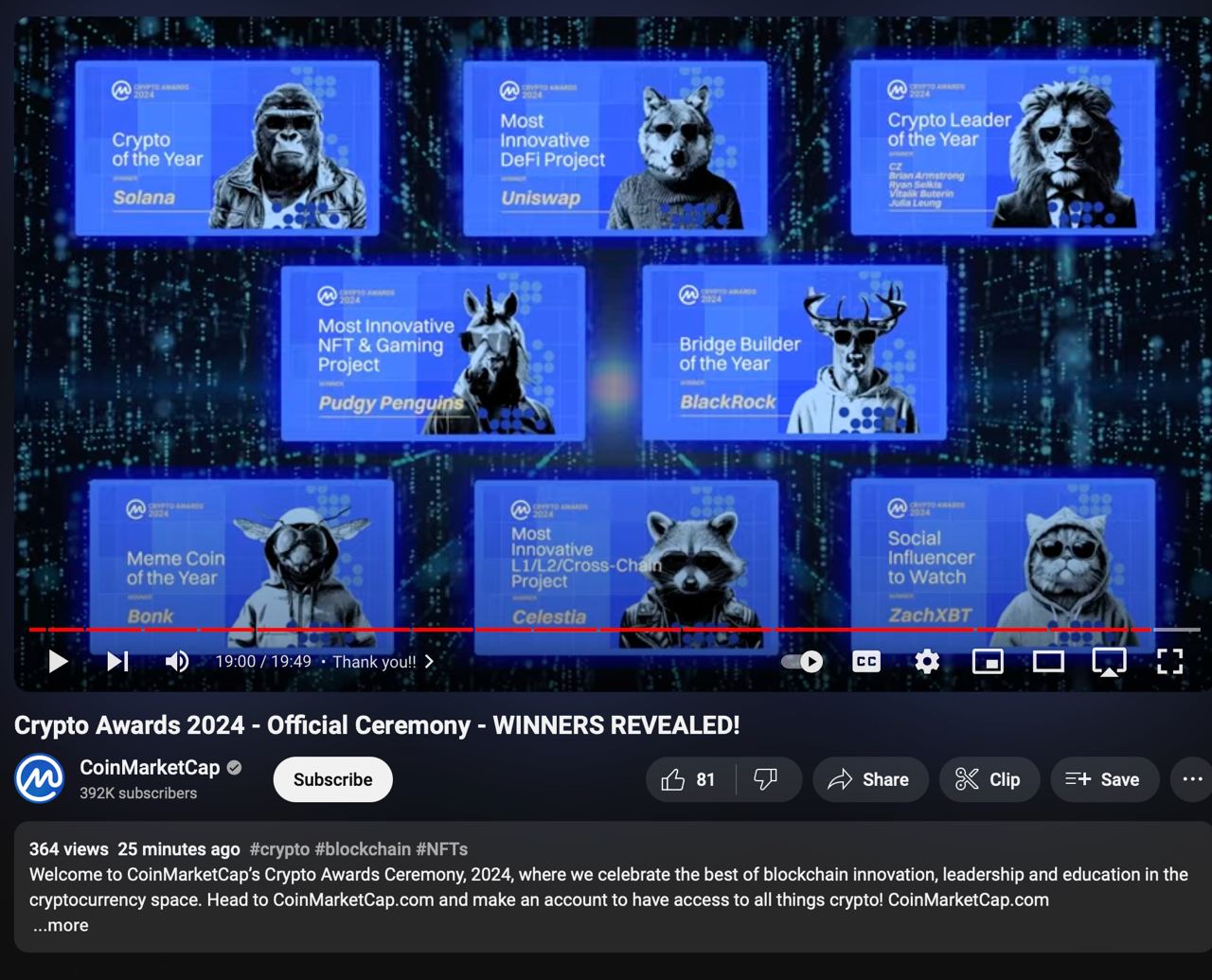Enter fullscreen mode
Viewport: 1212px width, 980px height.
tap(1169, 662)
